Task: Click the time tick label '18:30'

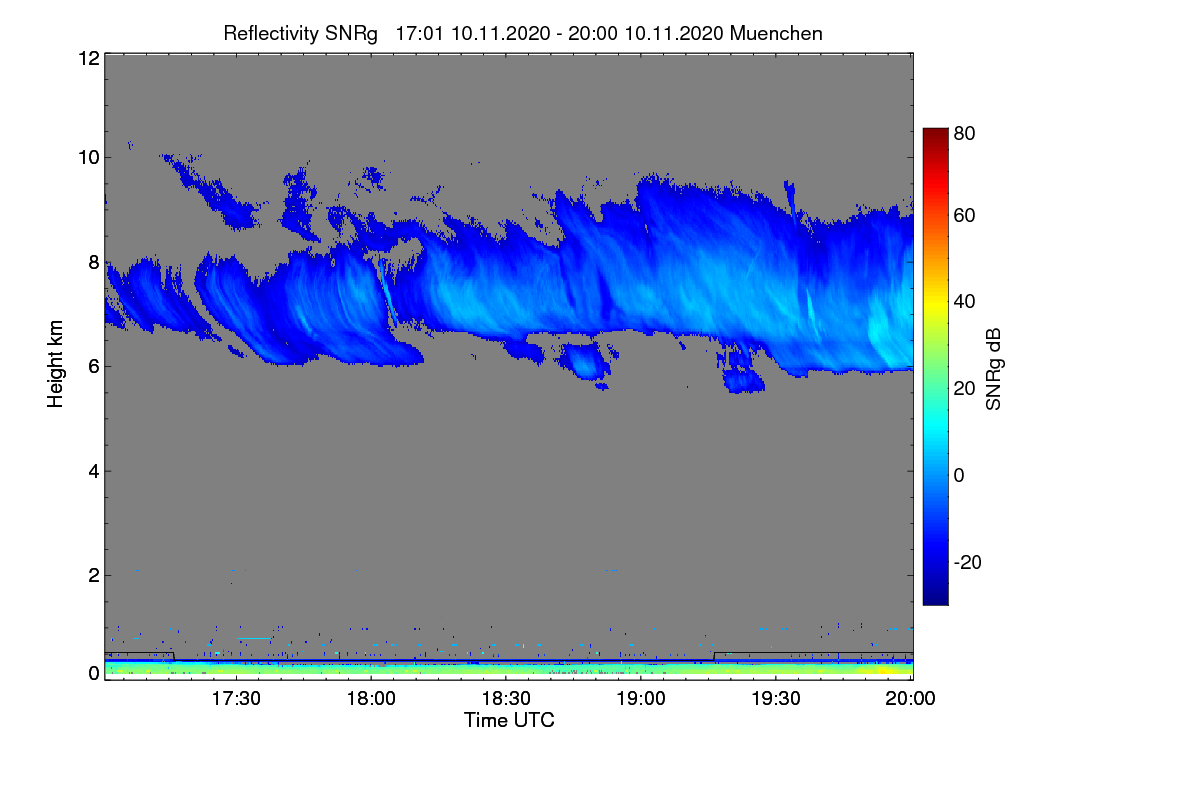Action: (x=507, y=699)
